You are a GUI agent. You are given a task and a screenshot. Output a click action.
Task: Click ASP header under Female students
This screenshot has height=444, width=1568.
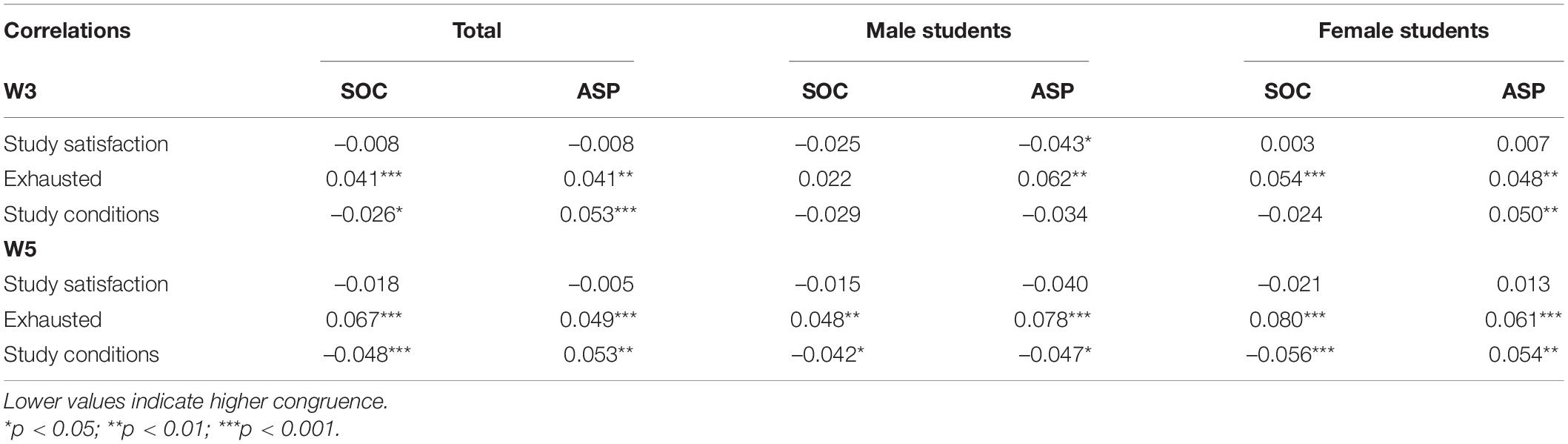pyautogui.click(x=1524, y=91)
